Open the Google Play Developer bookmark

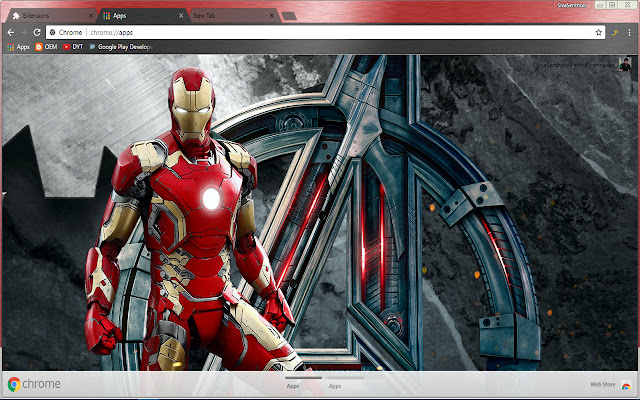click(120, 47)
